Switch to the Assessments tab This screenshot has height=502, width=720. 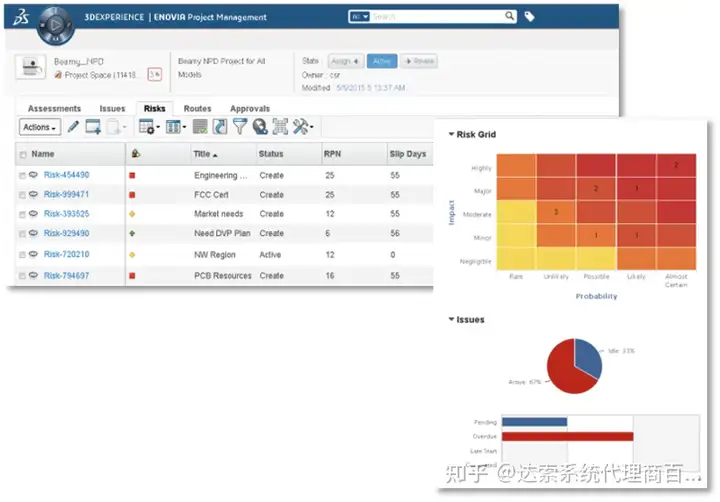coord(54,109)
